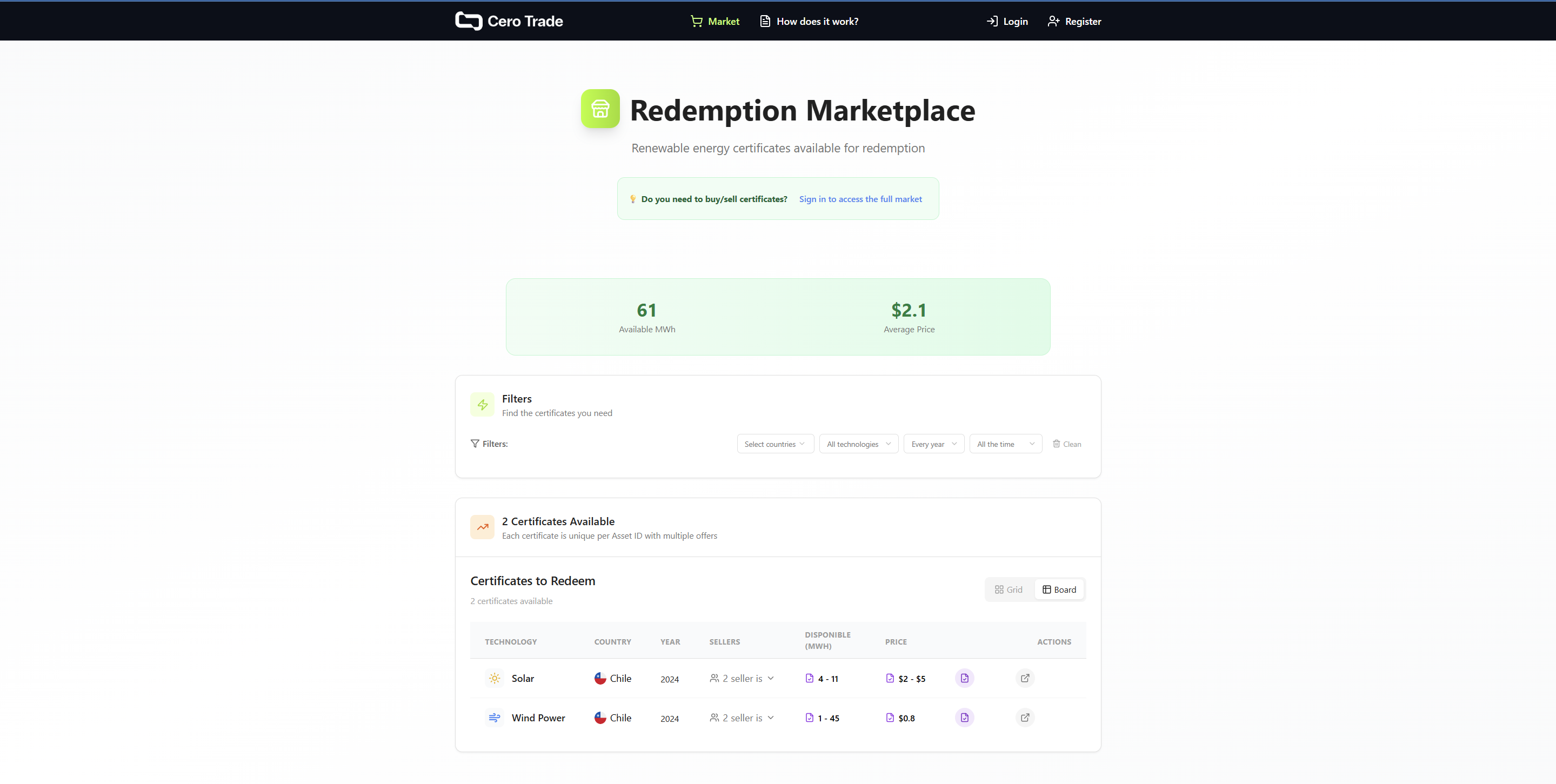Open the All the time filter dropdown
The image size is (1556, 784).
pos(1005,444)
